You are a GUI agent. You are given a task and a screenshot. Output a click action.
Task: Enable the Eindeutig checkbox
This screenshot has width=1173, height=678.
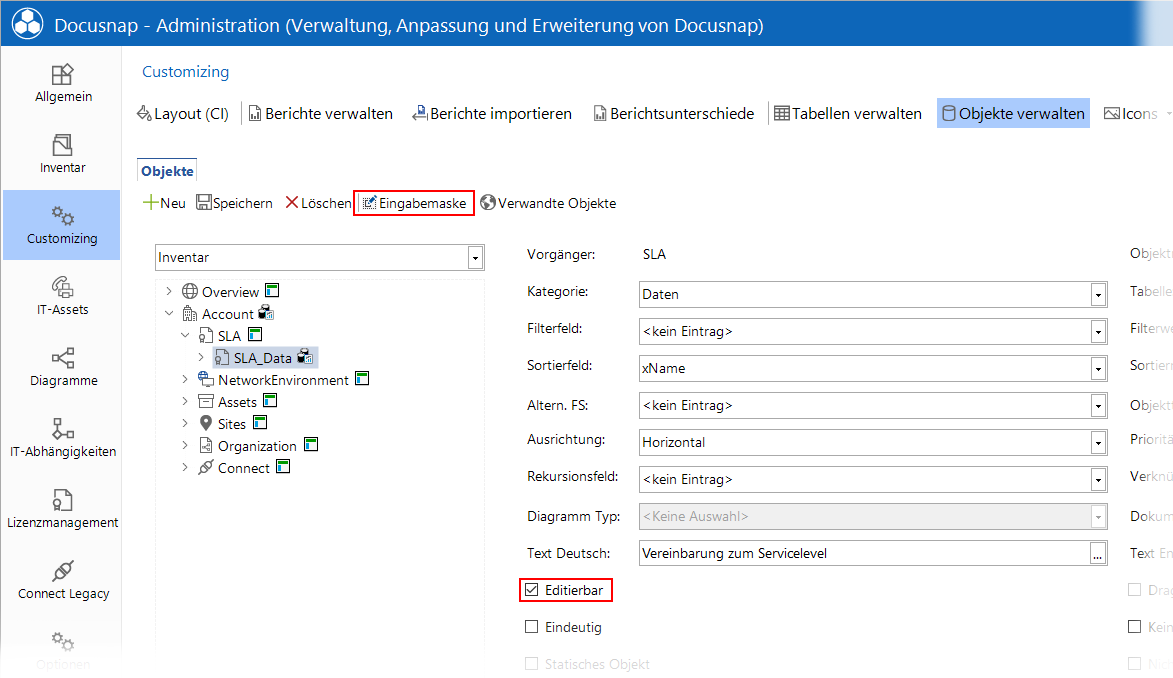(531, 626)
